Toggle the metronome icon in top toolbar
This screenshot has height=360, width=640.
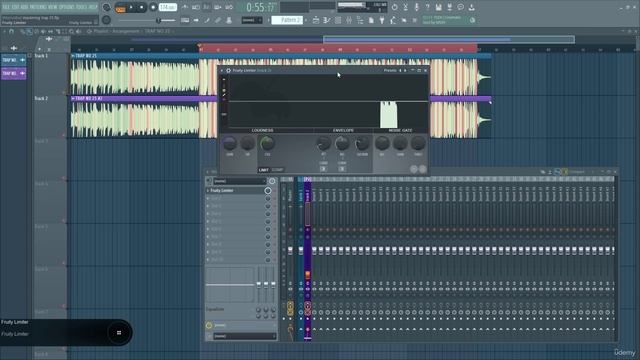pyautogui.click(x=185, y=7)
